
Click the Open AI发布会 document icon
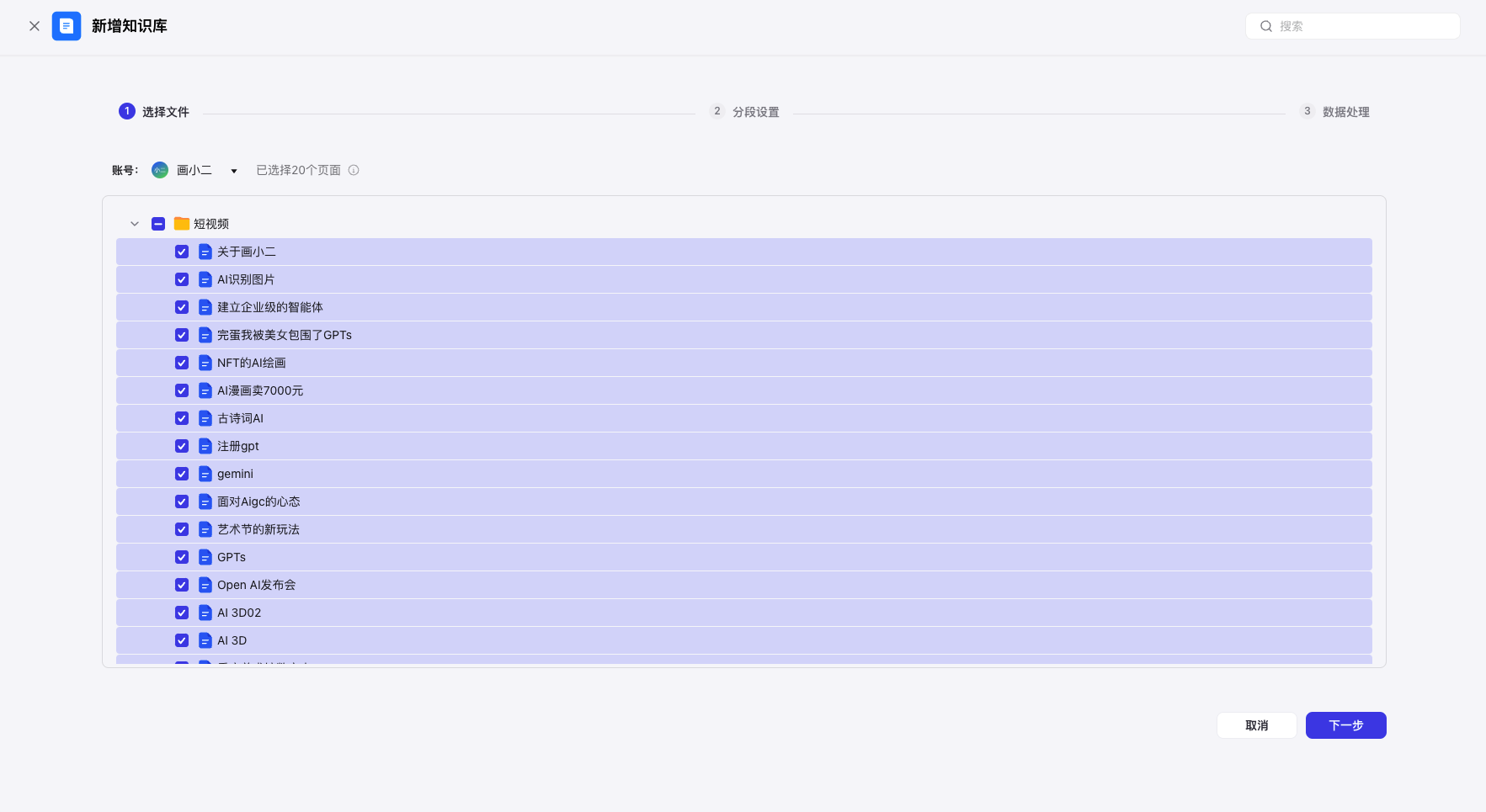[x=205, y=585]
